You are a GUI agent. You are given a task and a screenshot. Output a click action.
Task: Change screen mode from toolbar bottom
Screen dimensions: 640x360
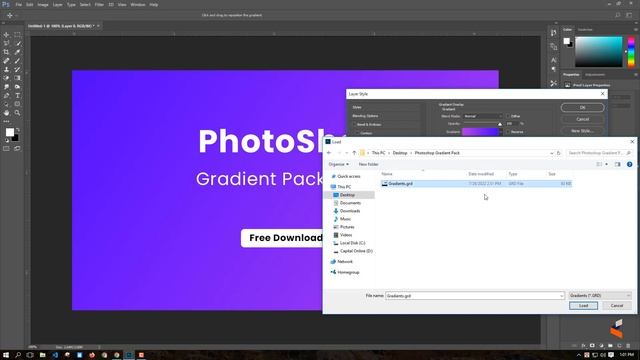pyautogui.click(x=17, y=149)
